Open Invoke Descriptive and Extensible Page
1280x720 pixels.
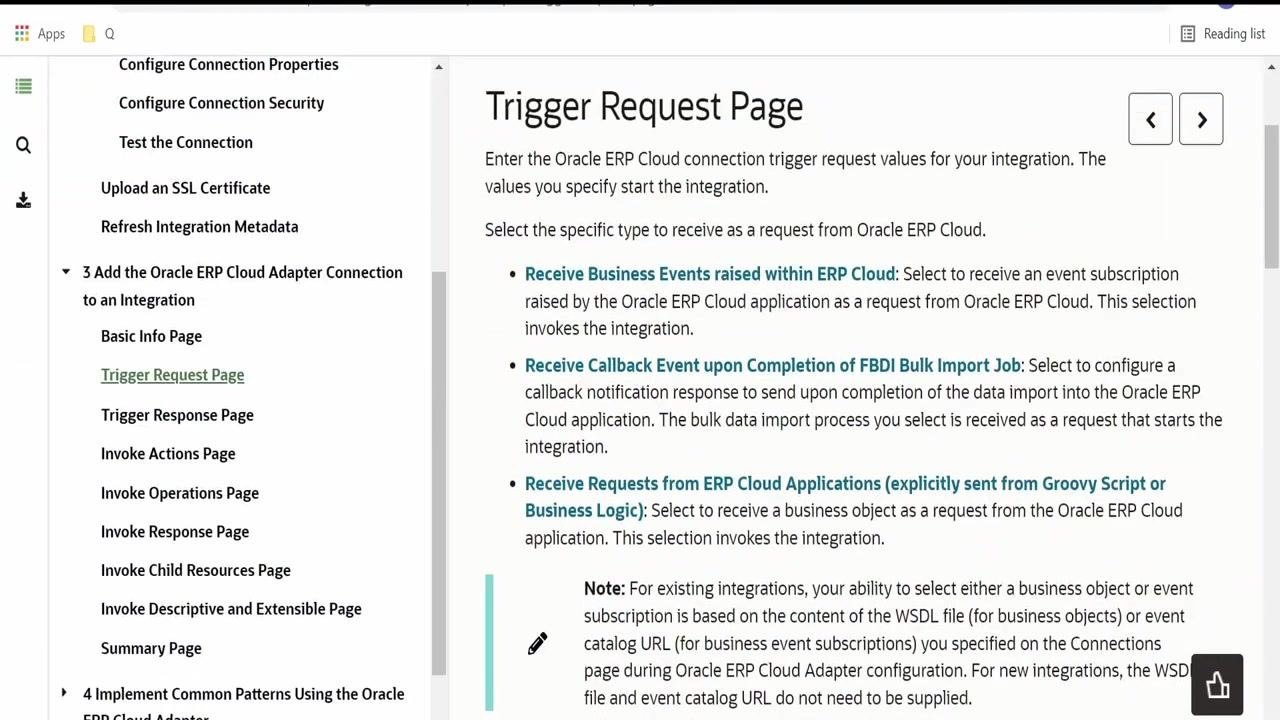[231, 609]
